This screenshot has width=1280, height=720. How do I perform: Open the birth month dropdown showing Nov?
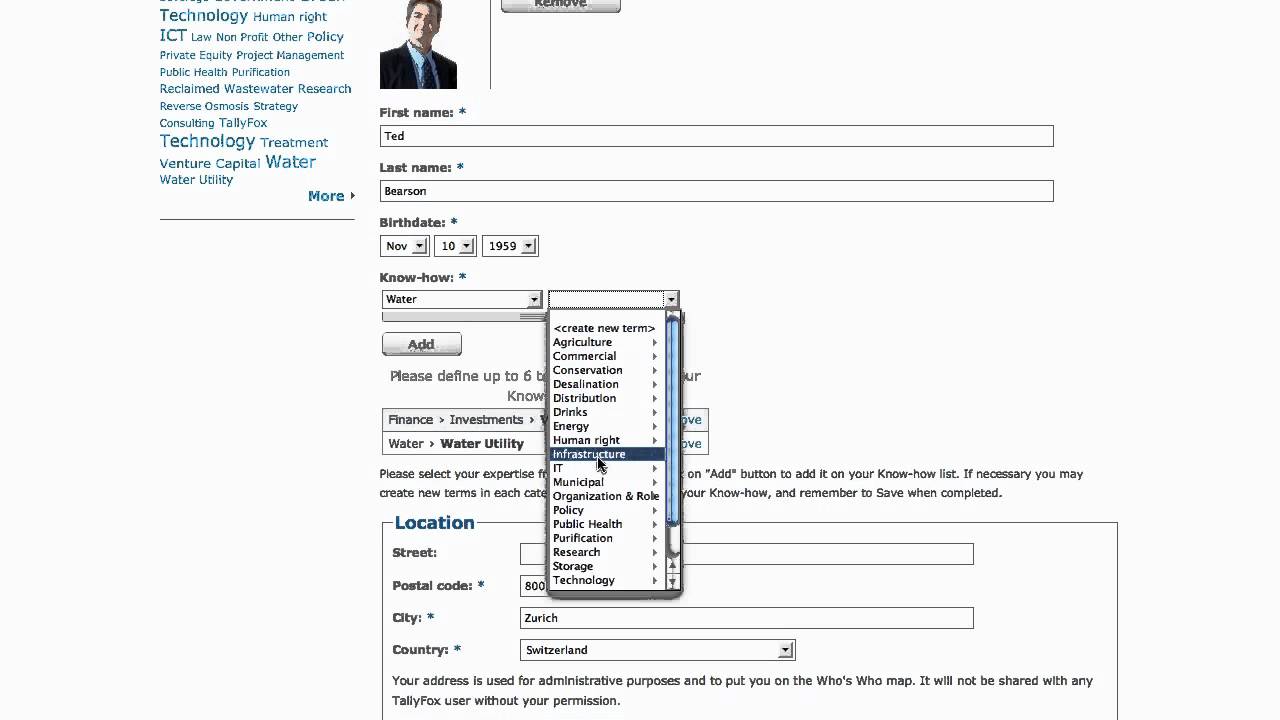(x=405, y=246)
